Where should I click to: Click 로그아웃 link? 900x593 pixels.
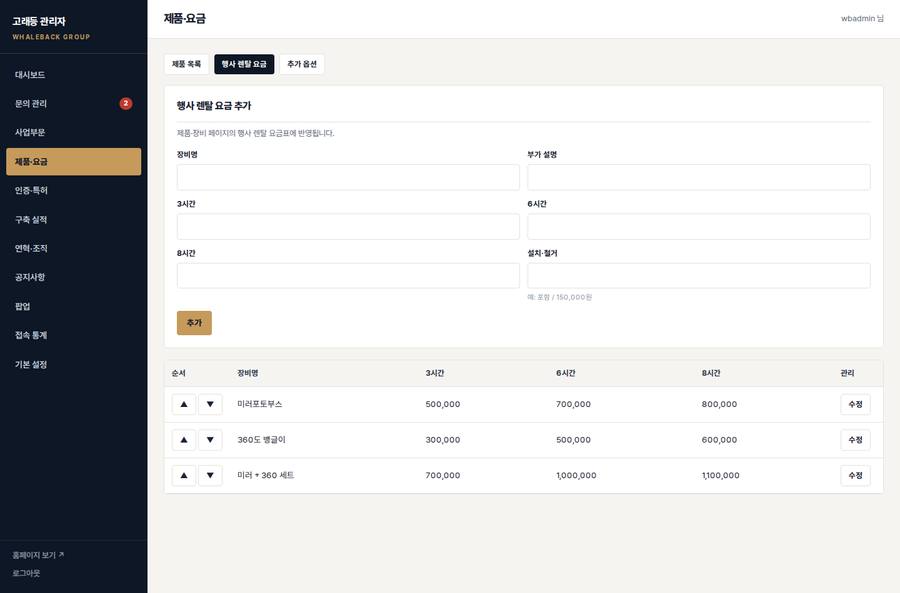point(26,573)
